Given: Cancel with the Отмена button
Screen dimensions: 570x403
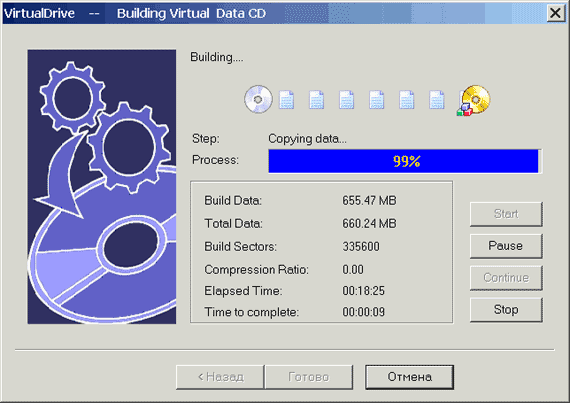Looking at the screenshot, I should pyautogui.click(x=410, y=377).
